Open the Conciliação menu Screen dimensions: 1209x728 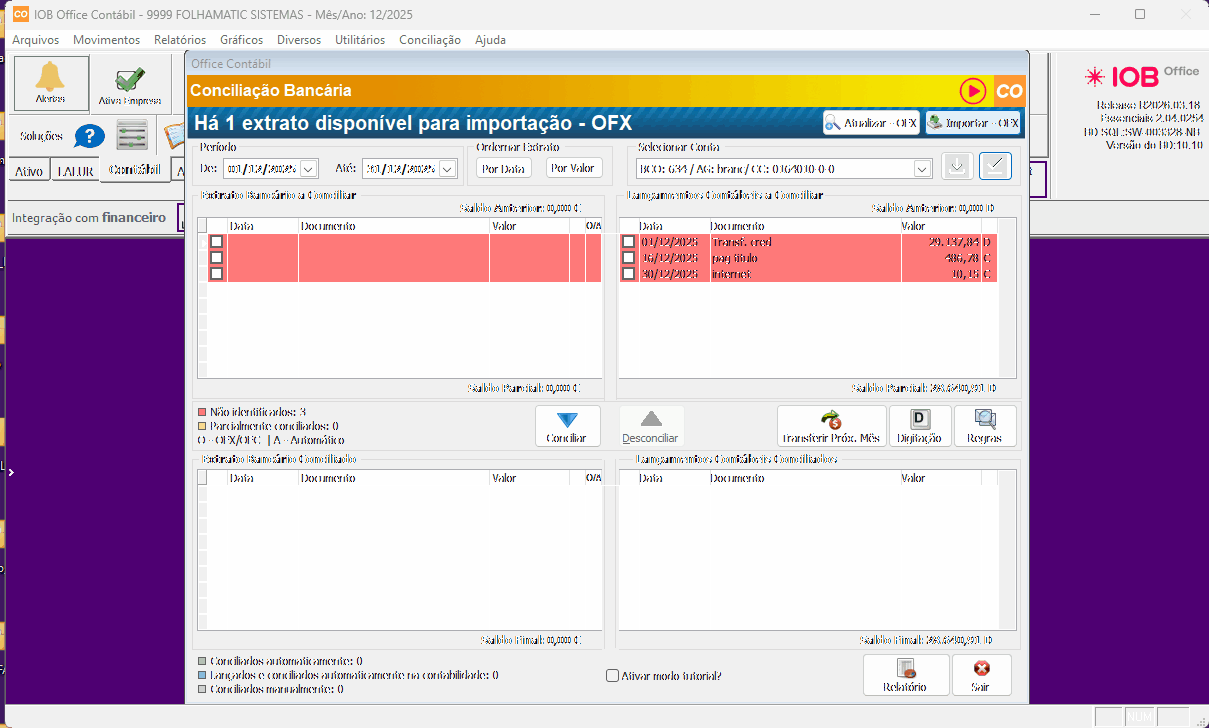(429, 40)
